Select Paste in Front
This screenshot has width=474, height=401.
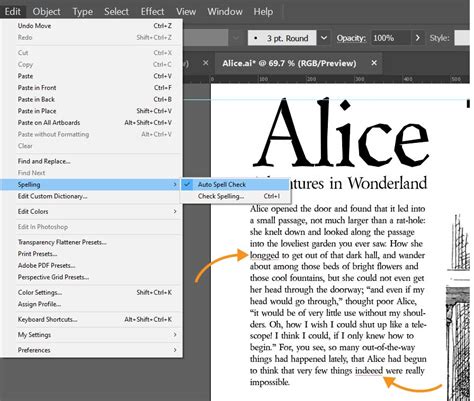(91, 88)
